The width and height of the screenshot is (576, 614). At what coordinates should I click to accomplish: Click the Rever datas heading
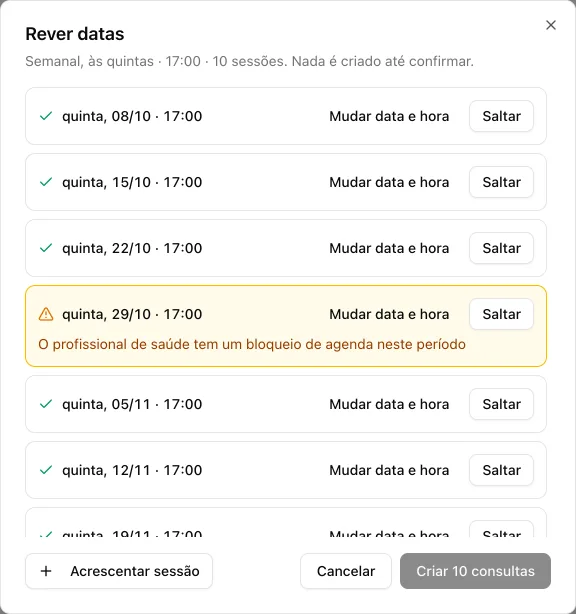[75, 34]
